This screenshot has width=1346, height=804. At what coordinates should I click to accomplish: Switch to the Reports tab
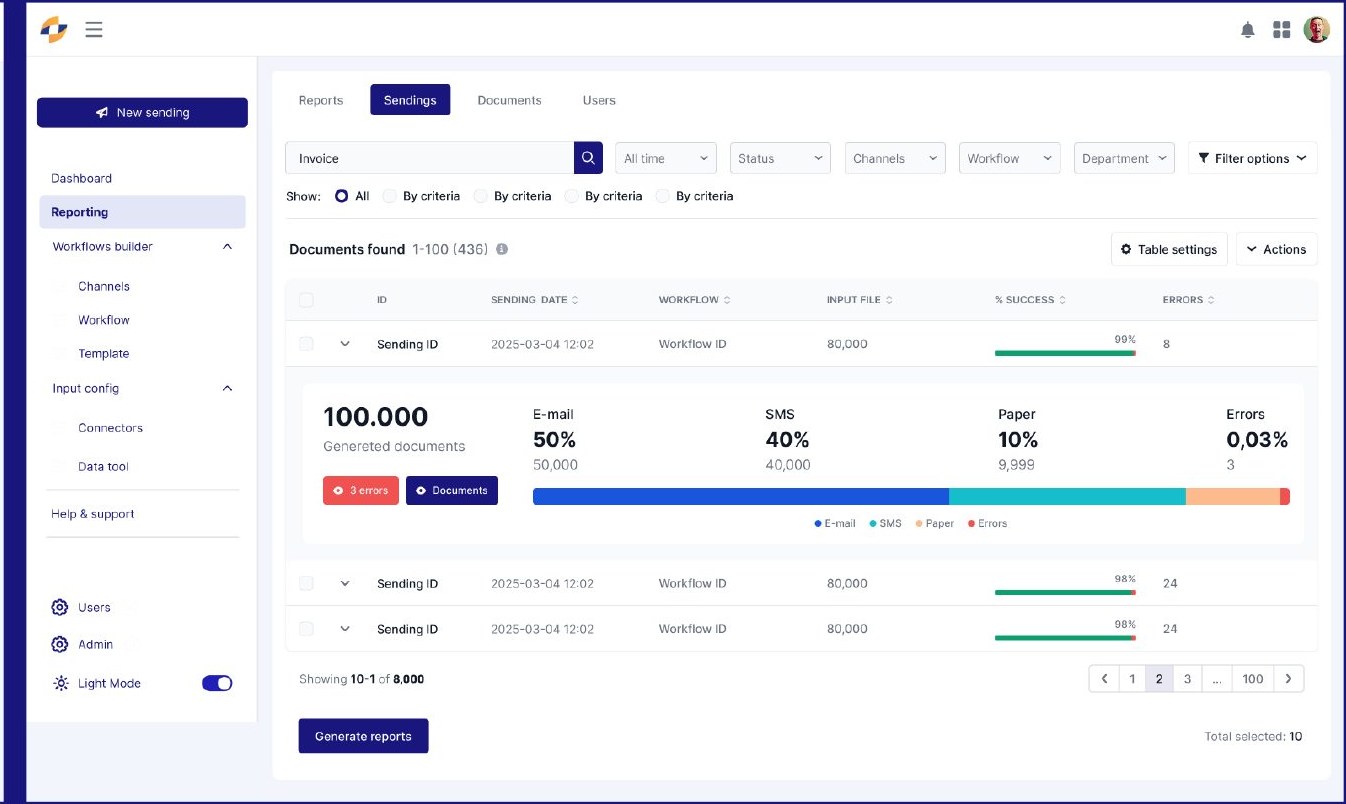pos(321,100)
